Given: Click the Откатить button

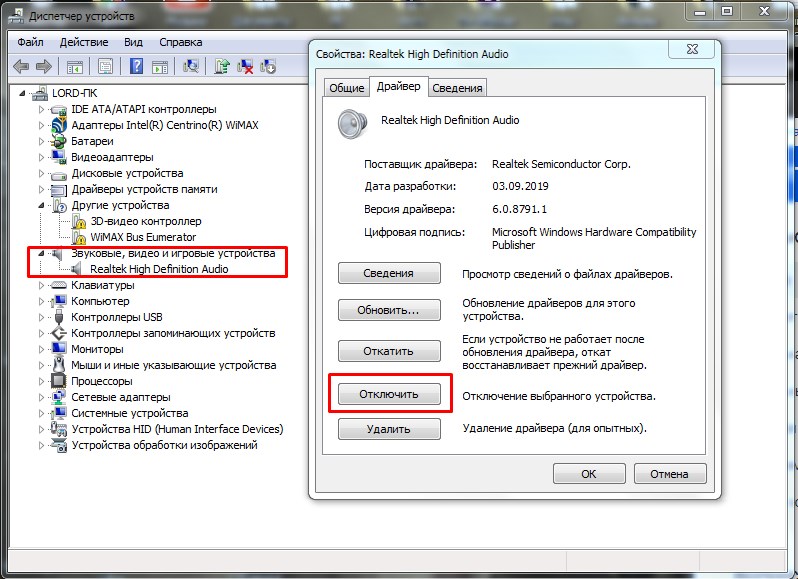Looking at the screenshot, I should [x=389, y=351].
